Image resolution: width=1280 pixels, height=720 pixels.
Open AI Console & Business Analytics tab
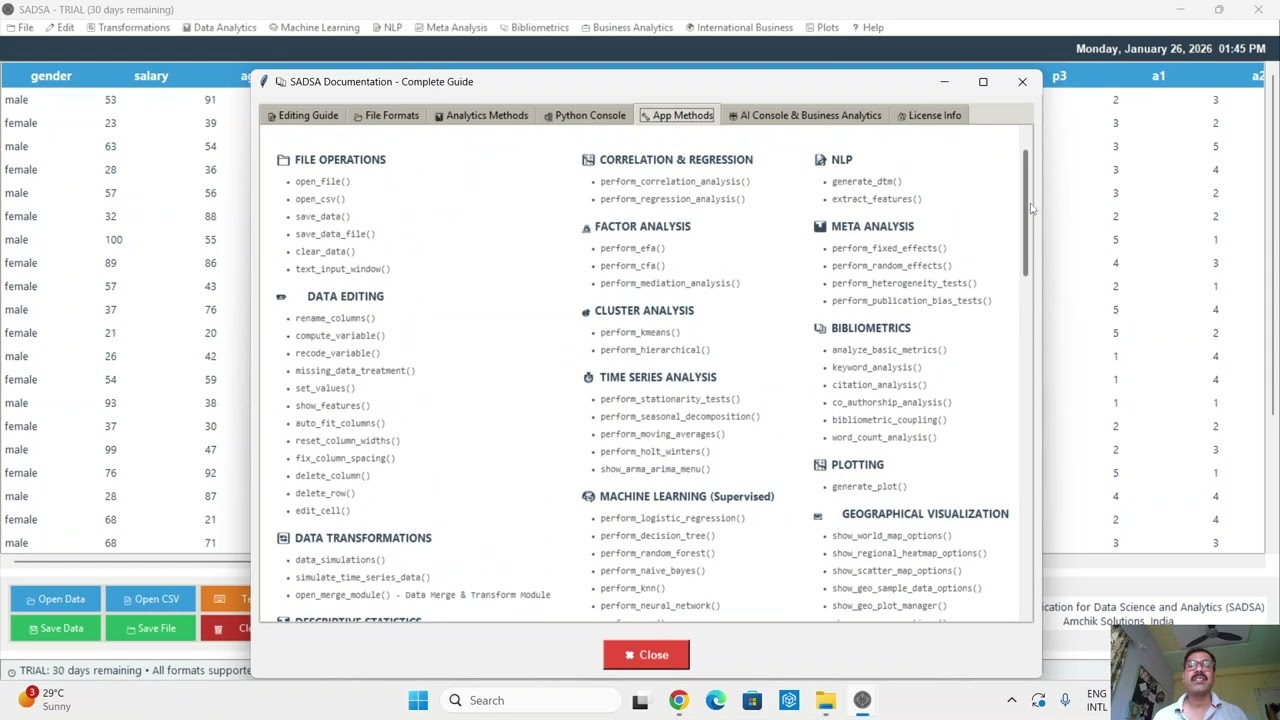point(805,115)
